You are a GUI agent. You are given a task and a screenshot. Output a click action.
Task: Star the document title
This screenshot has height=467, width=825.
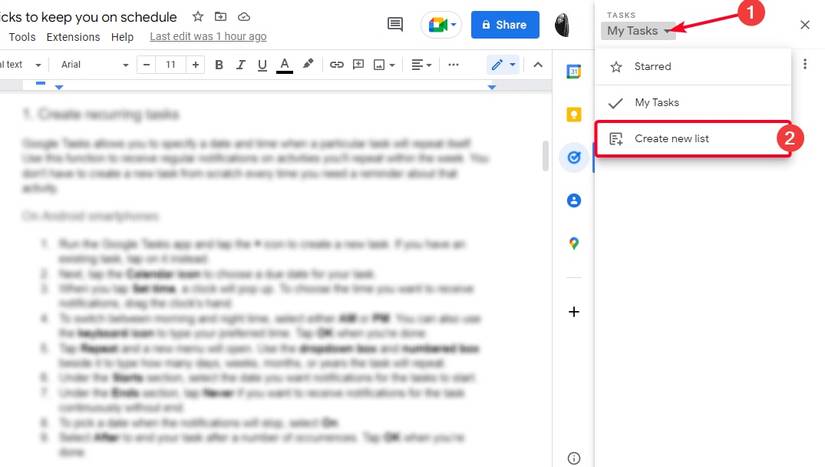(x=198, y=17)
